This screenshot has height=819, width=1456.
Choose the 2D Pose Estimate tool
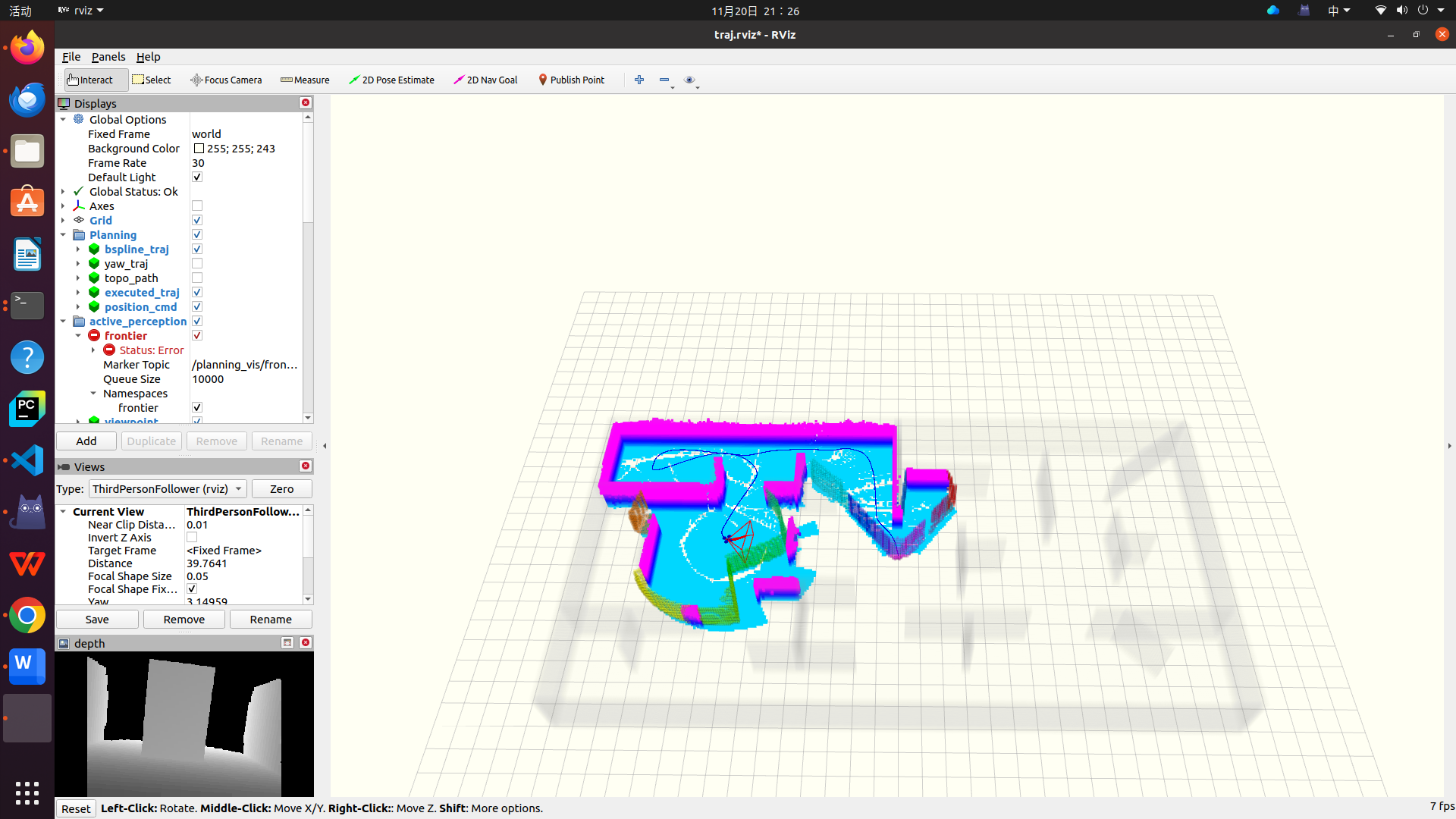click(391, 80)
